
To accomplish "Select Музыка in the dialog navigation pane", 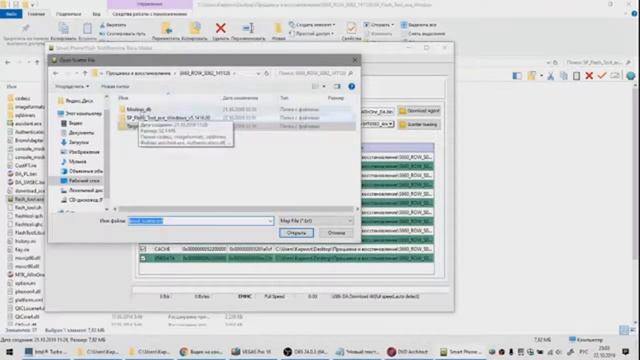I will [74, 162].
